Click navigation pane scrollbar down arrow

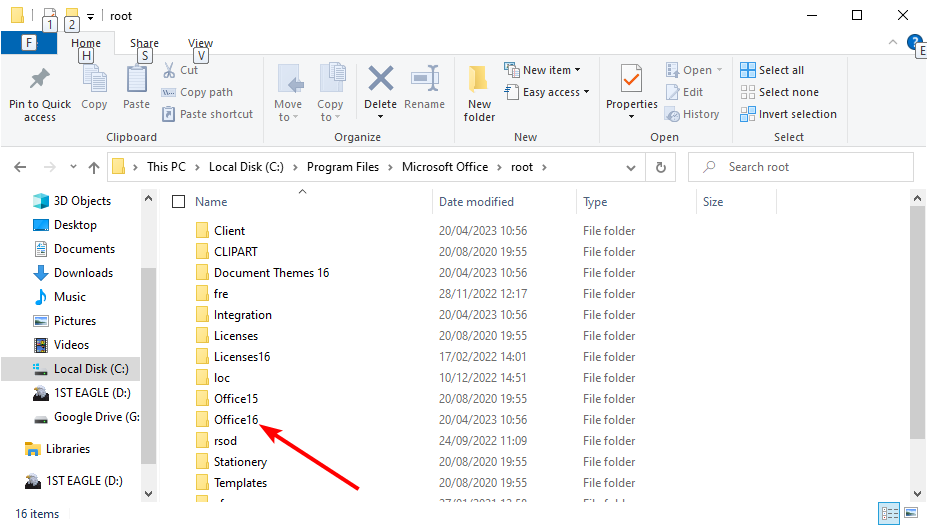148,493
